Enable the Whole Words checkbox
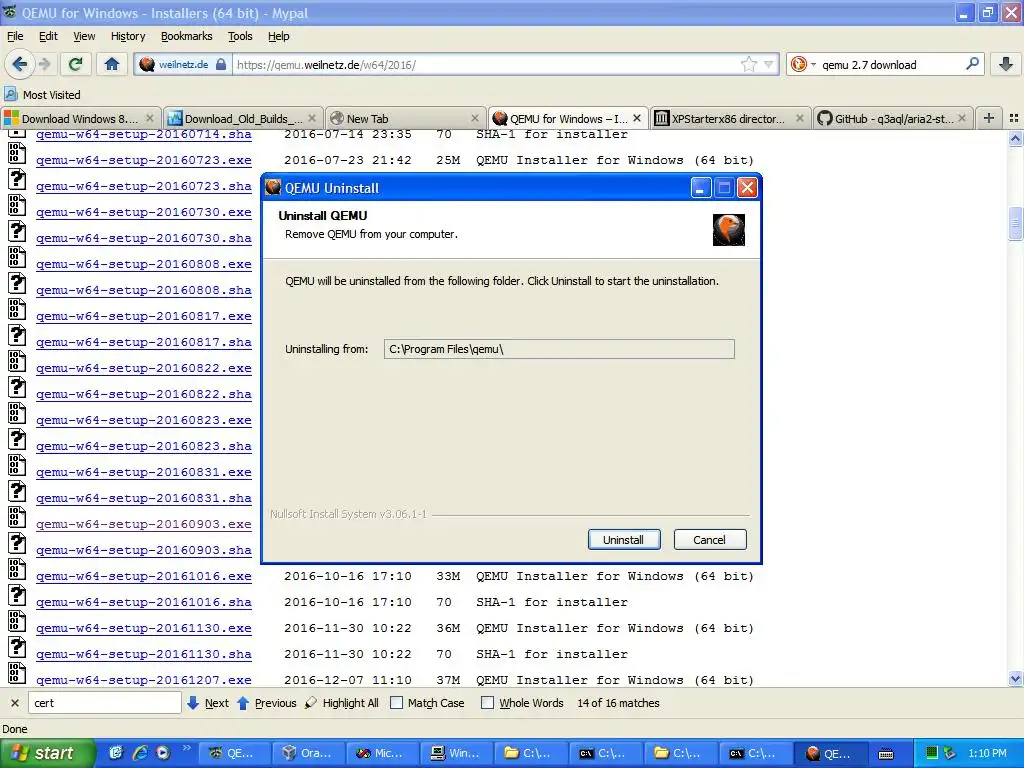 (487, 703)
